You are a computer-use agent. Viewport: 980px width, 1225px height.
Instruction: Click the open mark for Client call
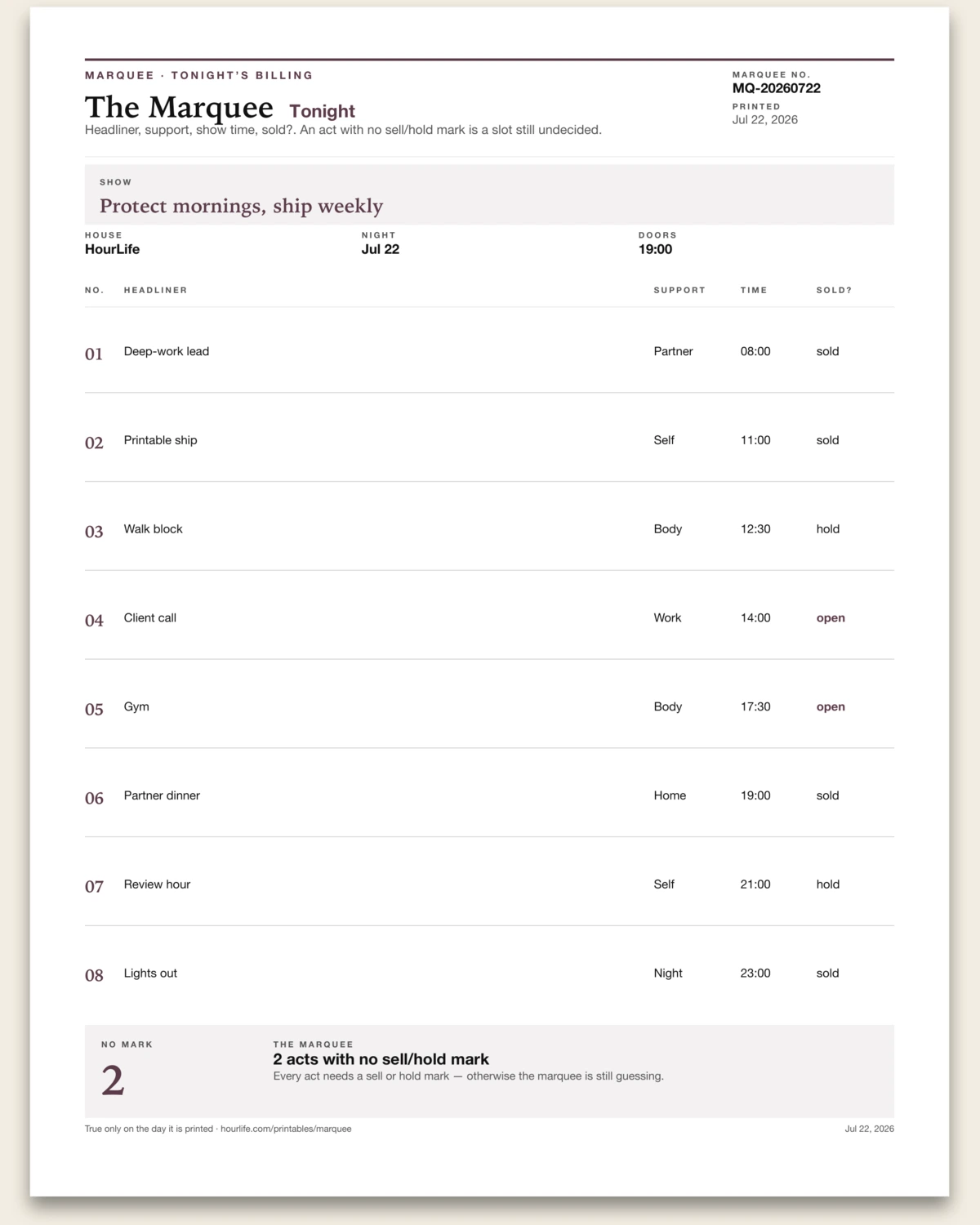coord(831,618)
